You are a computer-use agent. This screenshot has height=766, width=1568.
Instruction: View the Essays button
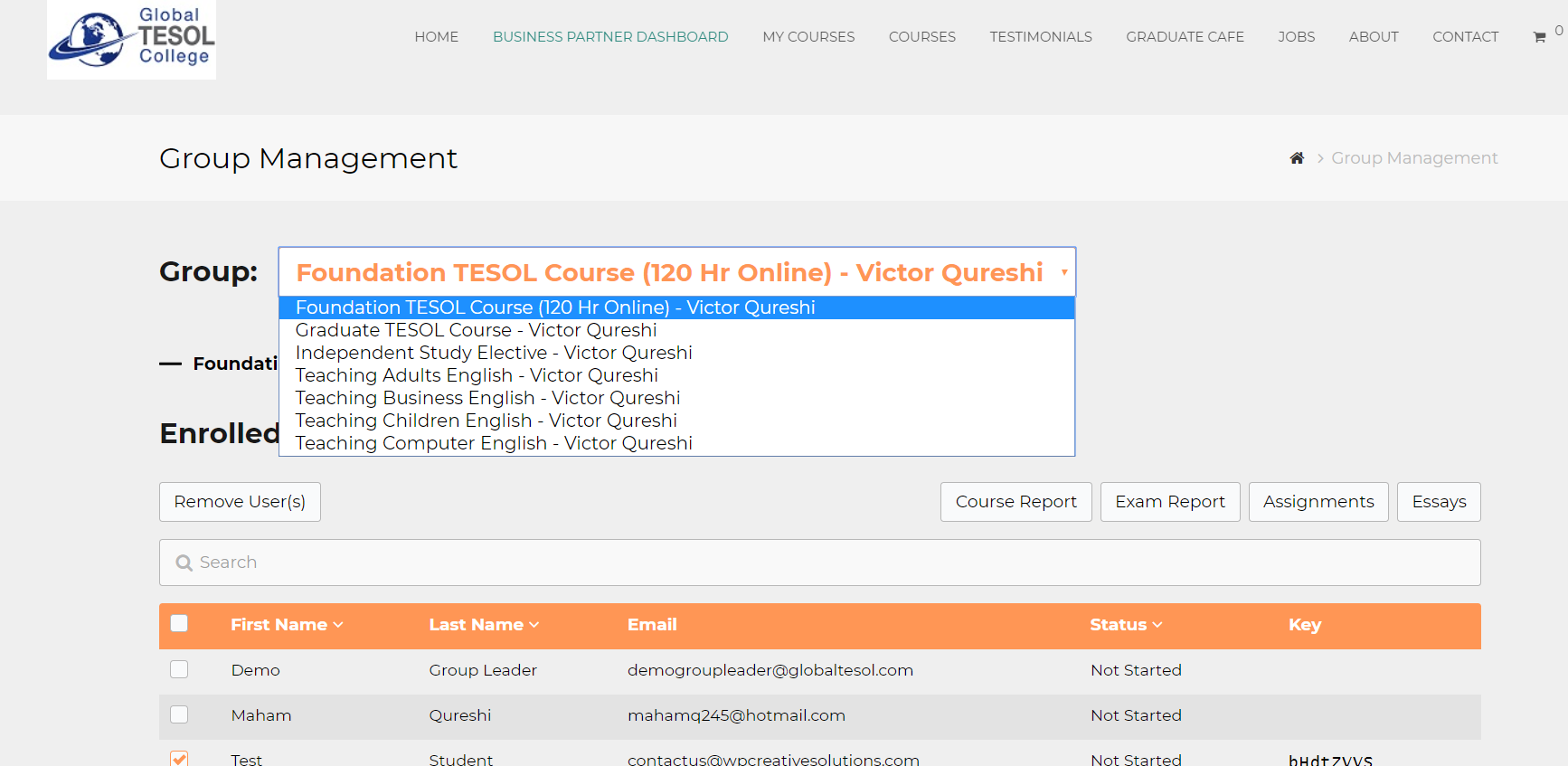[x=1438, y=502]
